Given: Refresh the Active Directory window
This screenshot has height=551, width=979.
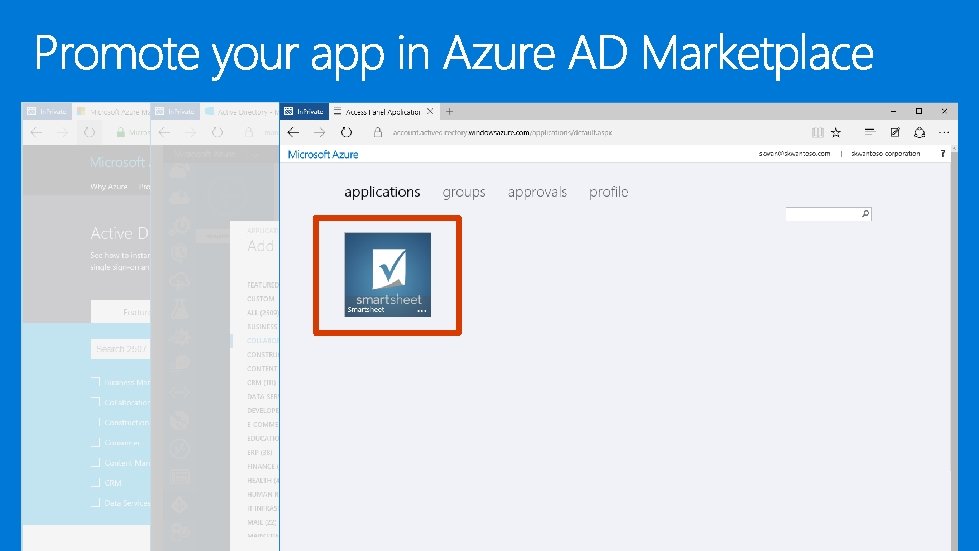Looking at the screenshot, I should click(x=217, y=132).
